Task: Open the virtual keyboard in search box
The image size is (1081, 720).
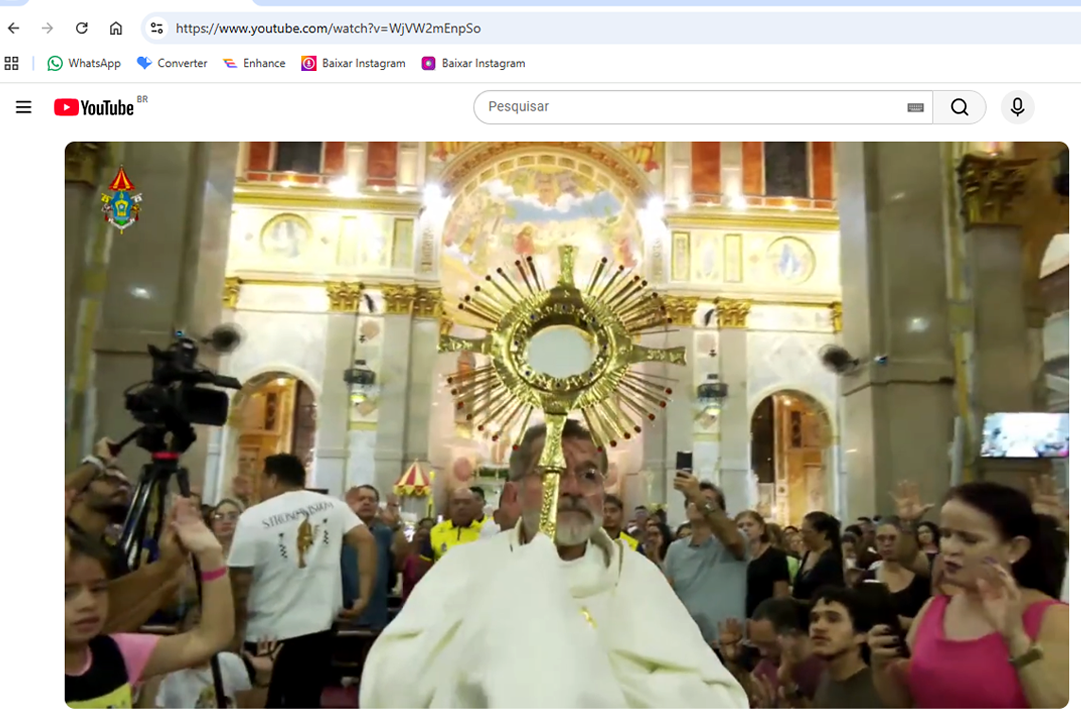Action: click(x=915, y=108)
